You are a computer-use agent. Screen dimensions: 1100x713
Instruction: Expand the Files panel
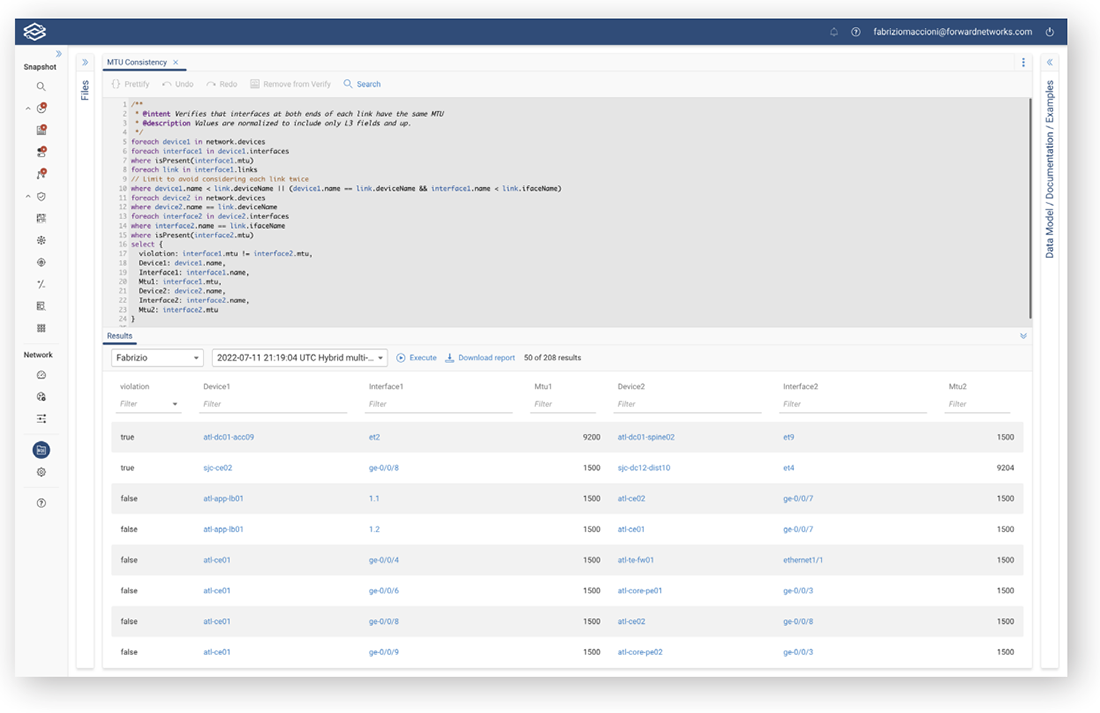click(x=85, y=62)
